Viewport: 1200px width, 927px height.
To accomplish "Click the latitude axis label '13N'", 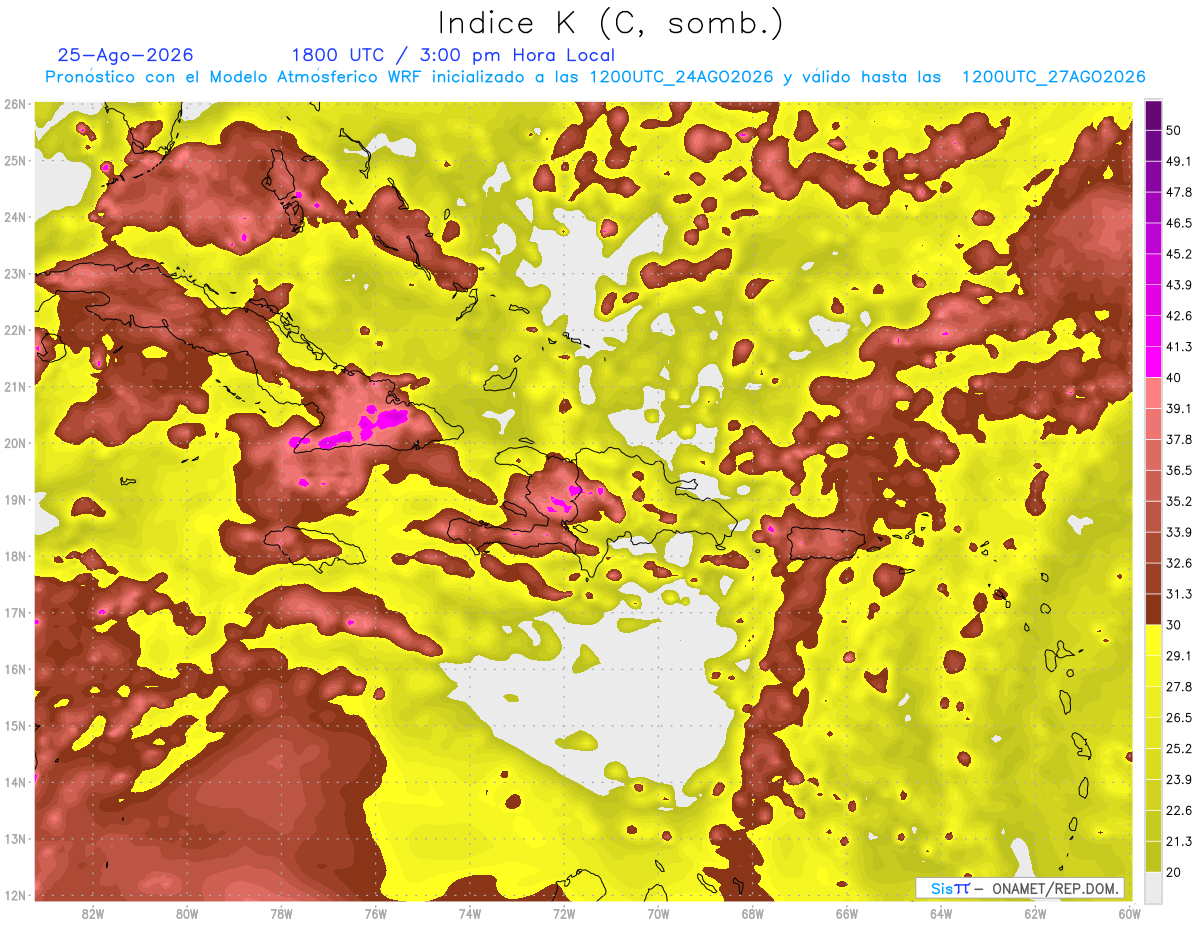I will [14, 838].
